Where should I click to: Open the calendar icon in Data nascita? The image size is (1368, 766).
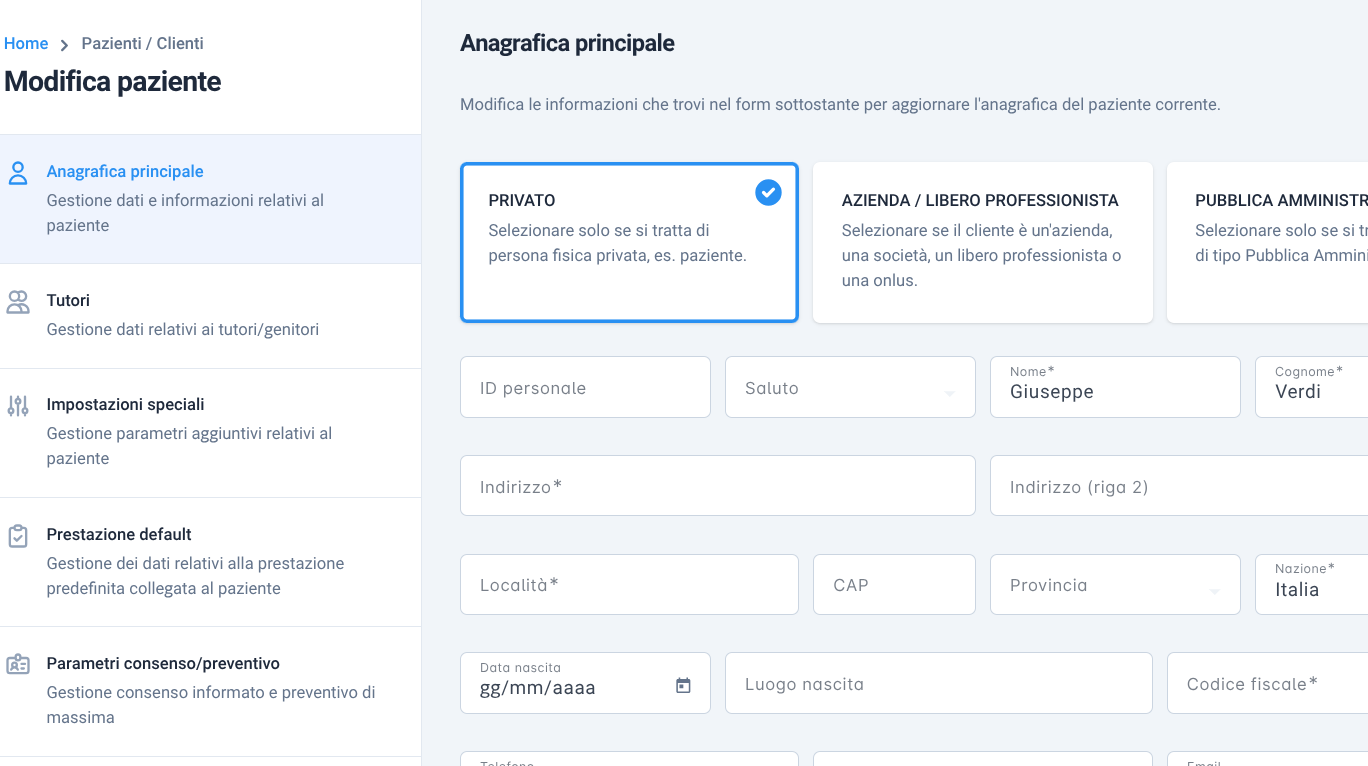click(x=683, y=686)
